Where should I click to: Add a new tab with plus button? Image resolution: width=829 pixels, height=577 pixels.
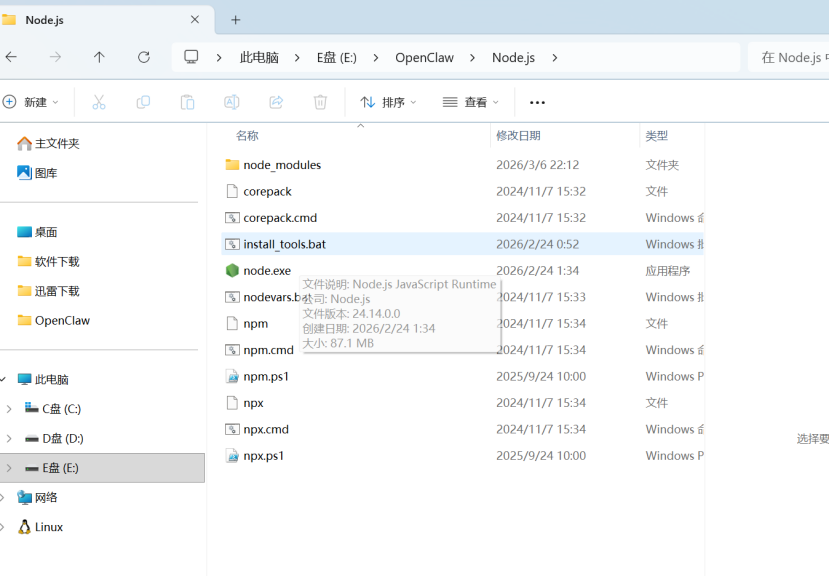tap(236, 20)
